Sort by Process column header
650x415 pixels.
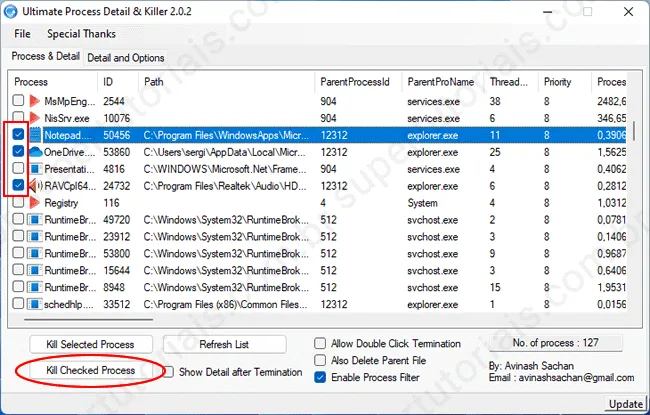[54, 82]
